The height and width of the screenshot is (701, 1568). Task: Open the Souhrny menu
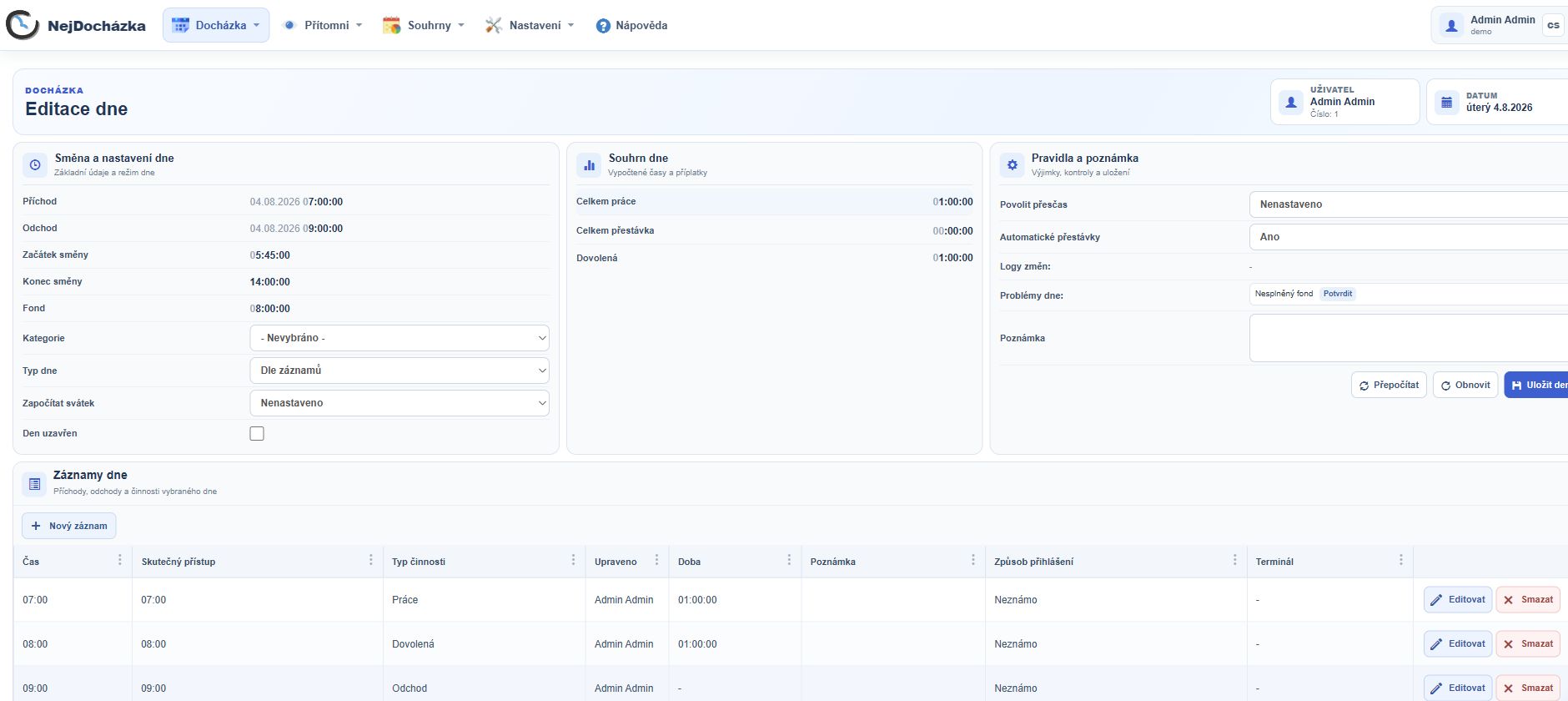(424, 25)
